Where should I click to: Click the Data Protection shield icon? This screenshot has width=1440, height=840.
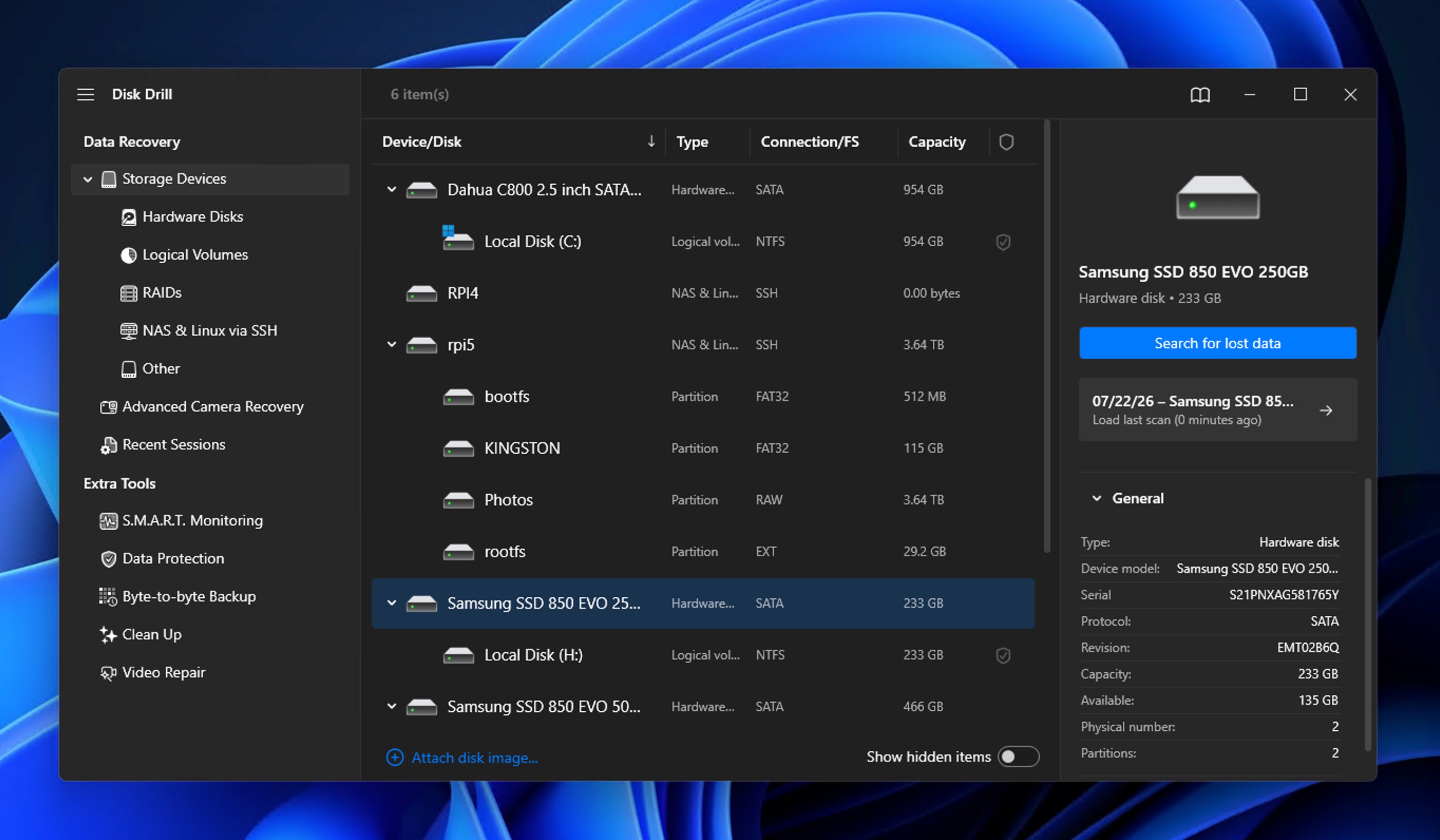(109, 558)
